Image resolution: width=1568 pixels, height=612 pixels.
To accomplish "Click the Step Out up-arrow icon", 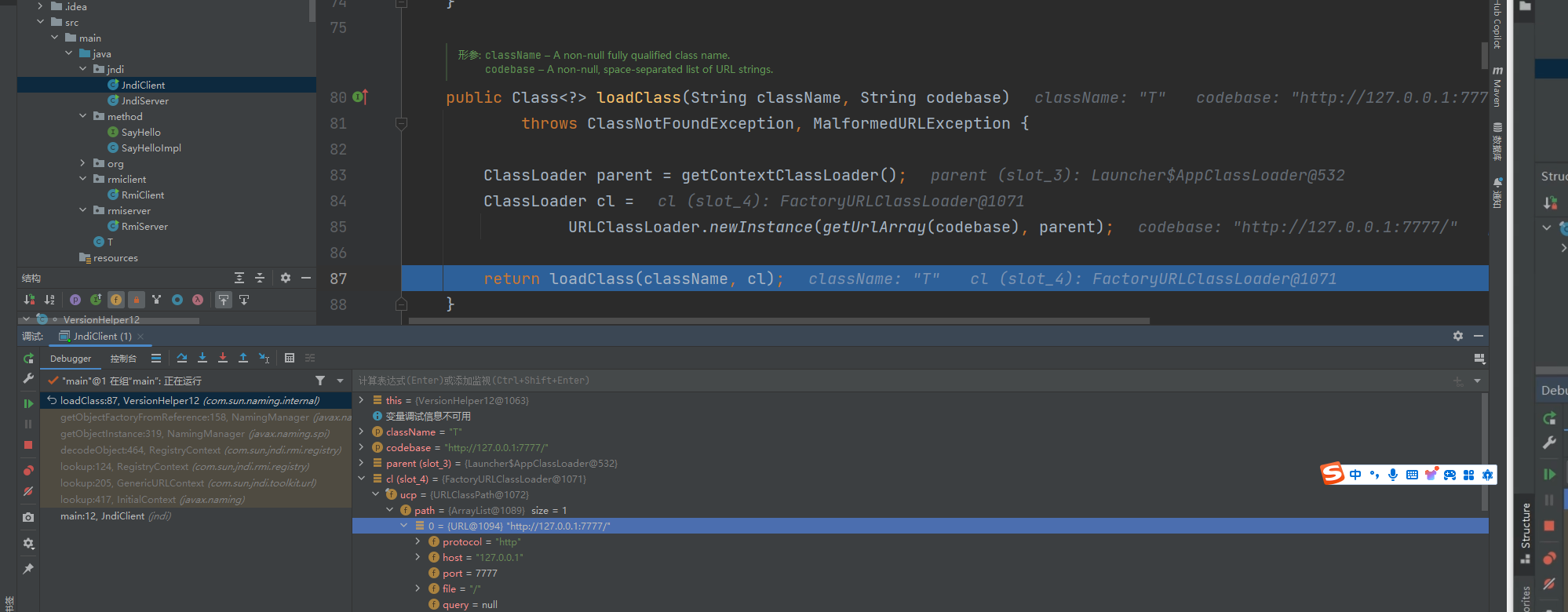I will (243, 359).
